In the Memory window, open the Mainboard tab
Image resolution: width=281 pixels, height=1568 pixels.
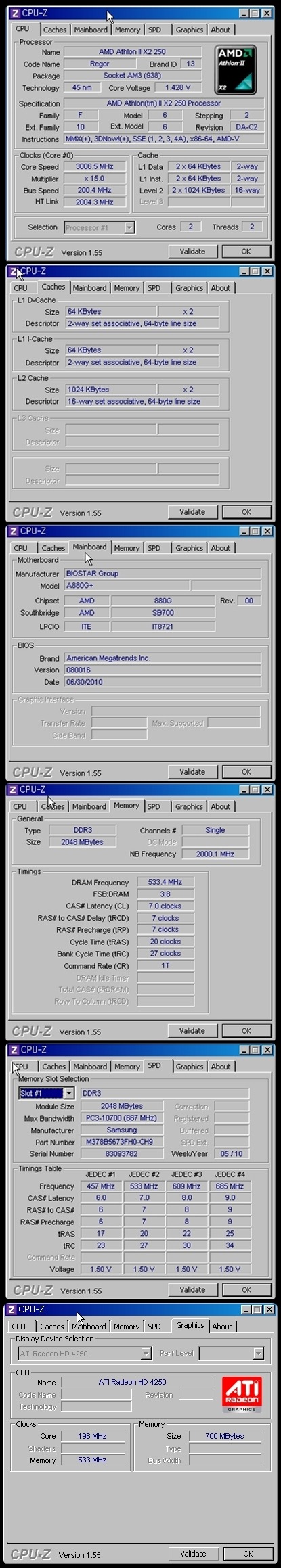click(x=89, y=806)
